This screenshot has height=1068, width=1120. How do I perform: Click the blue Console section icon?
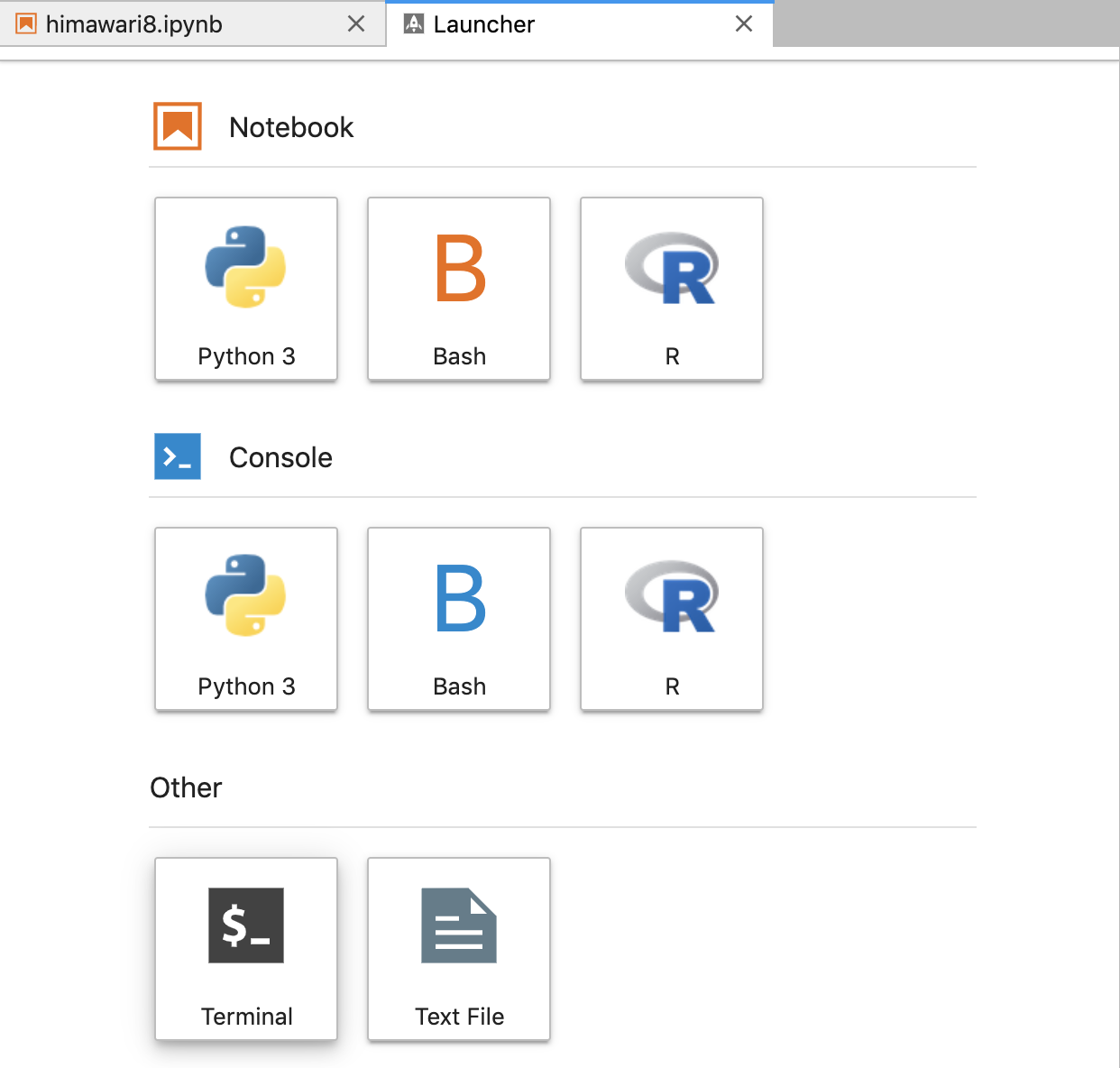point(178,456)
